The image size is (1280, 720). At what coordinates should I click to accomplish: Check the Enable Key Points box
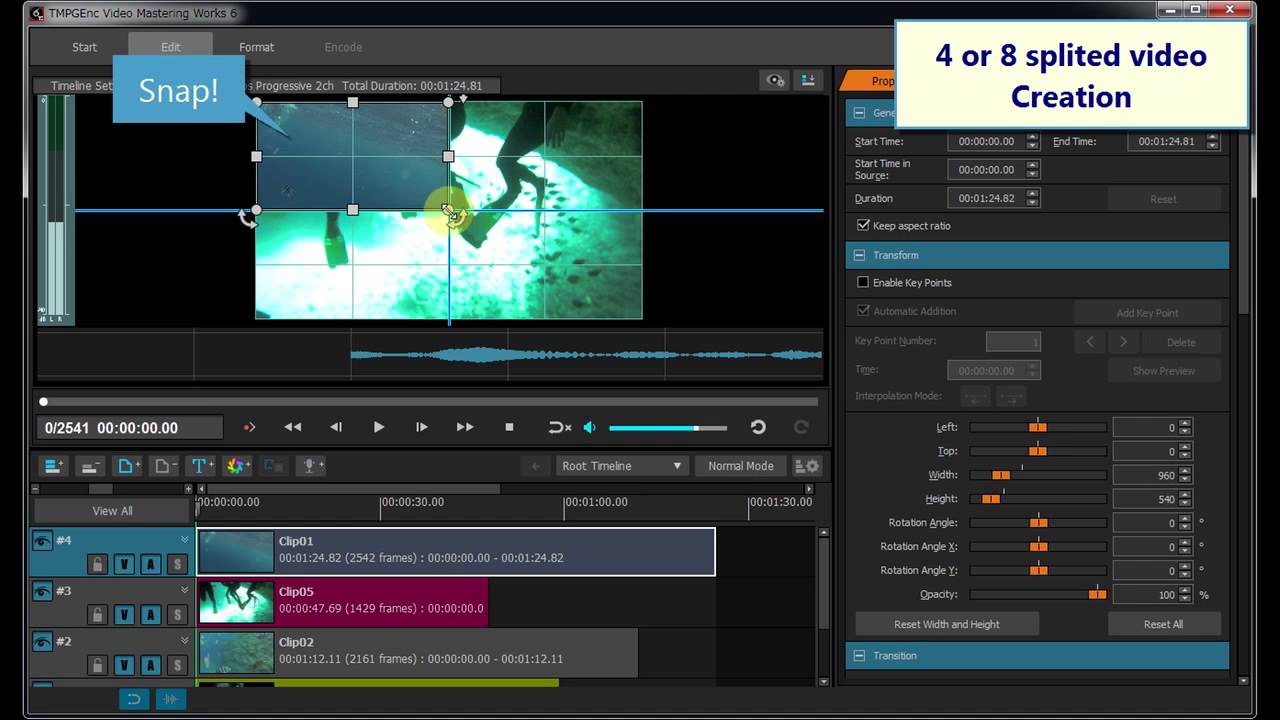[863, 283]
